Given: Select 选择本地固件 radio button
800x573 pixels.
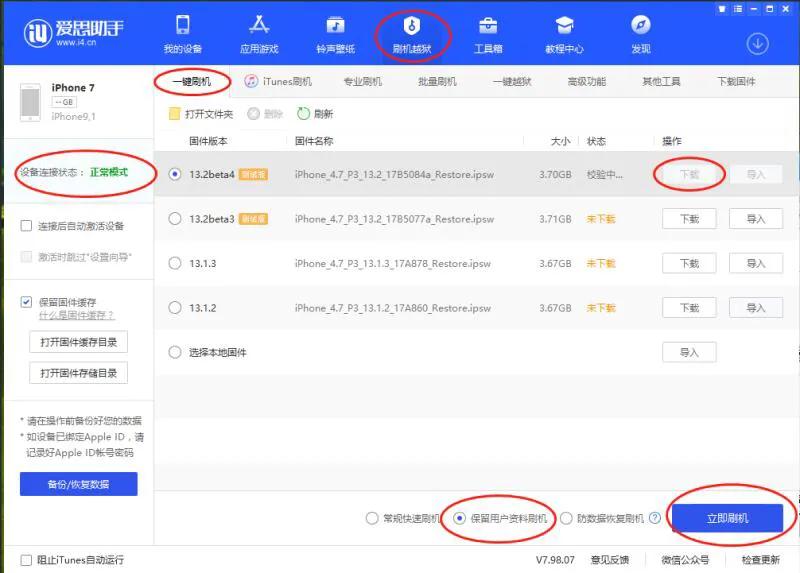Looking at the screenshot, I should pyautogui.click(x=175, y=352).
